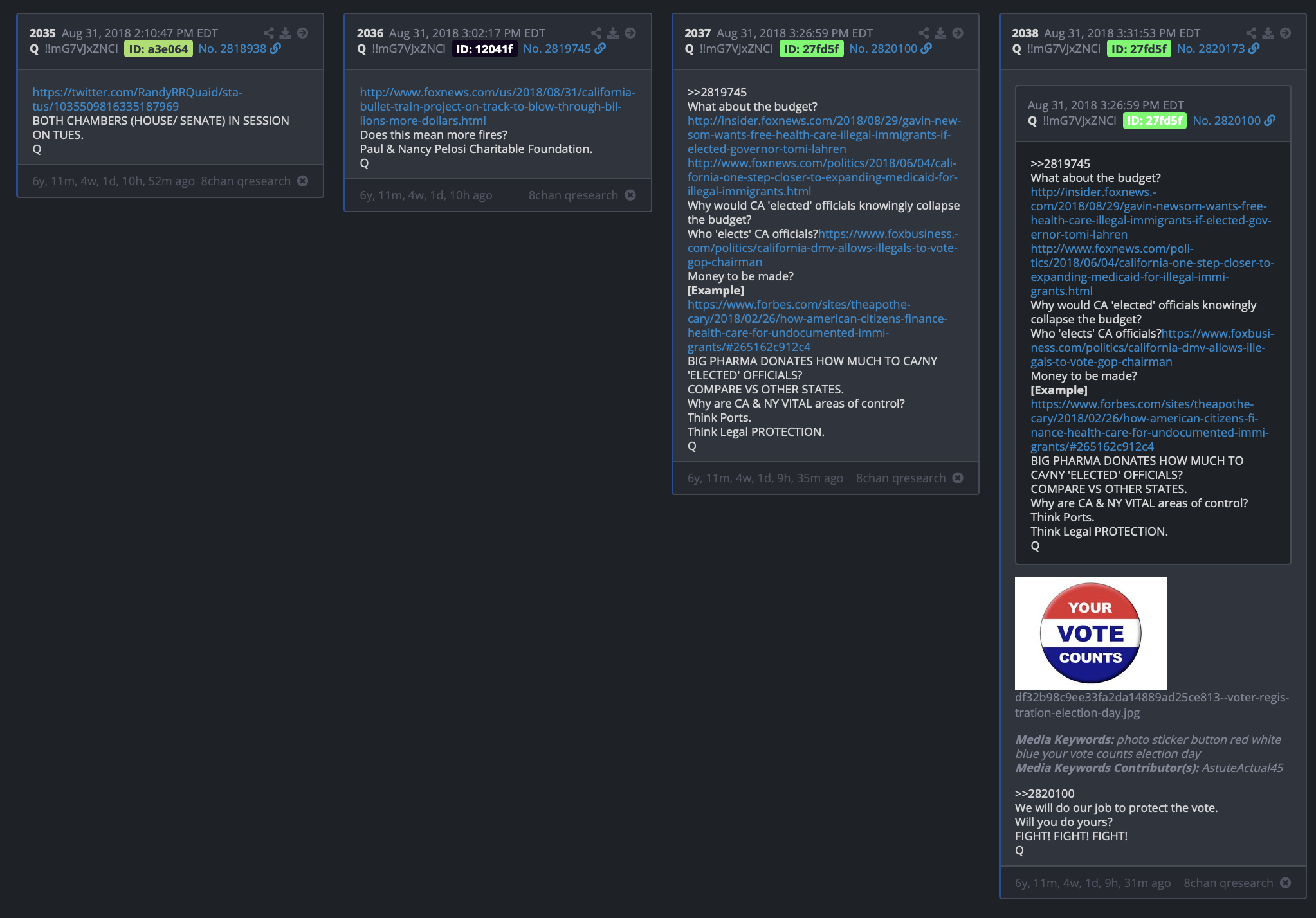Image resolution: width=1316 pixels, height=918 pixels.
Task: Click chain link icon in quoted post inside 2038
Action: (x=1270, y=120)
